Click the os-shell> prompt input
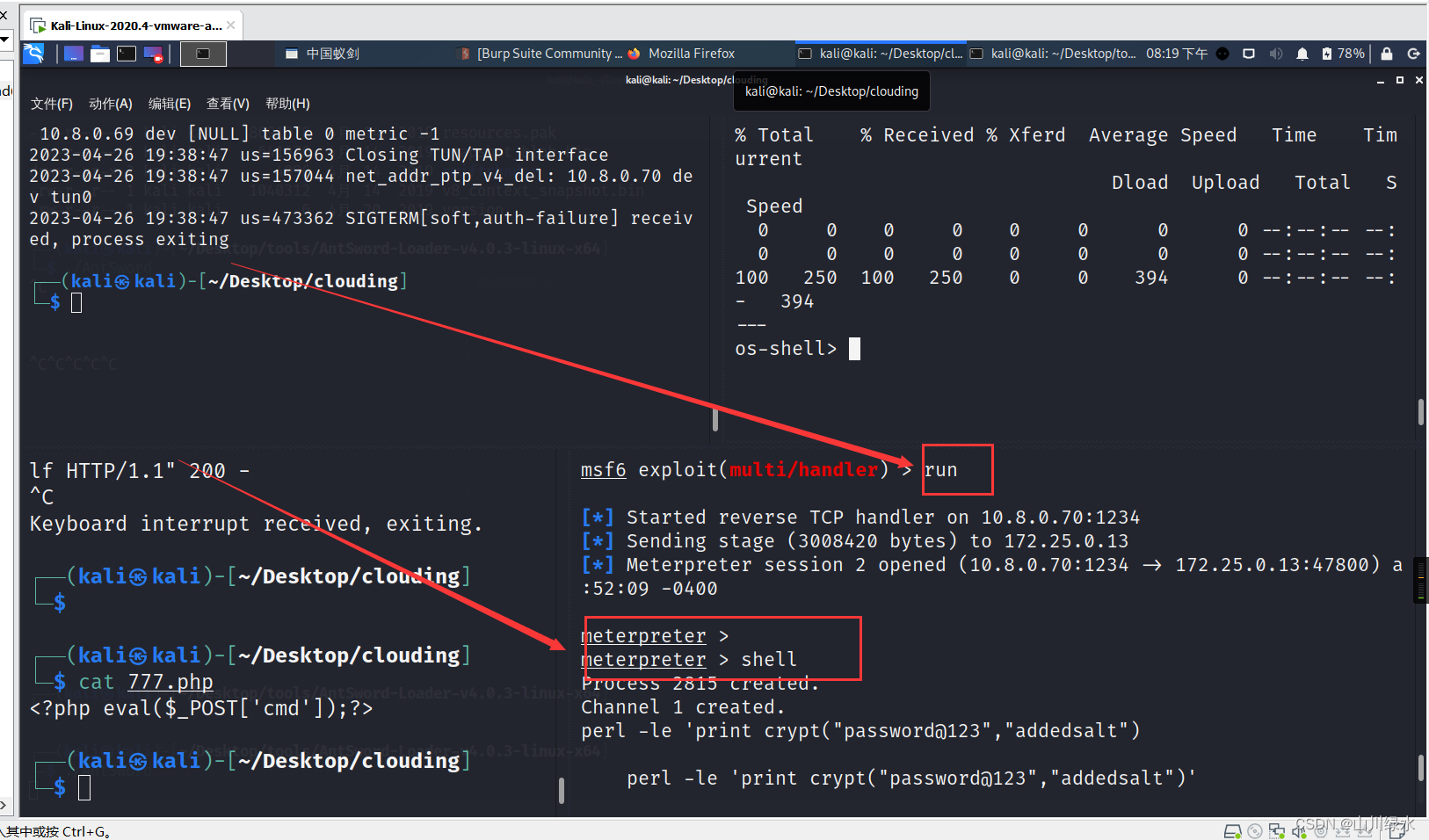 coord(854,349)
